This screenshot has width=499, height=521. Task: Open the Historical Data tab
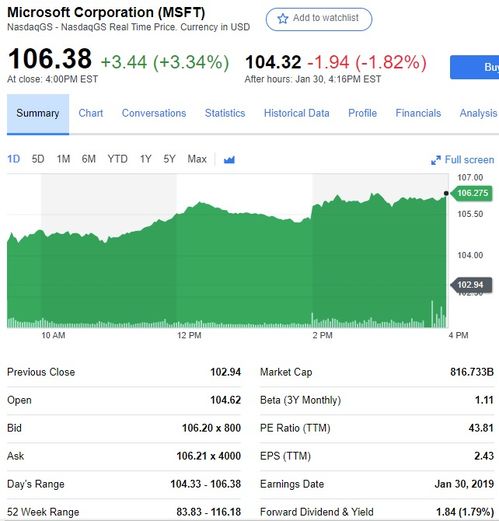pos(297,113)
